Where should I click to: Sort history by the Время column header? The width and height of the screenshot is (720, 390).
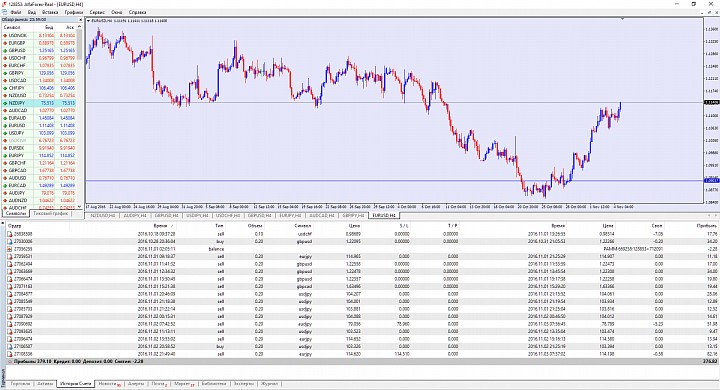(161, 226)
